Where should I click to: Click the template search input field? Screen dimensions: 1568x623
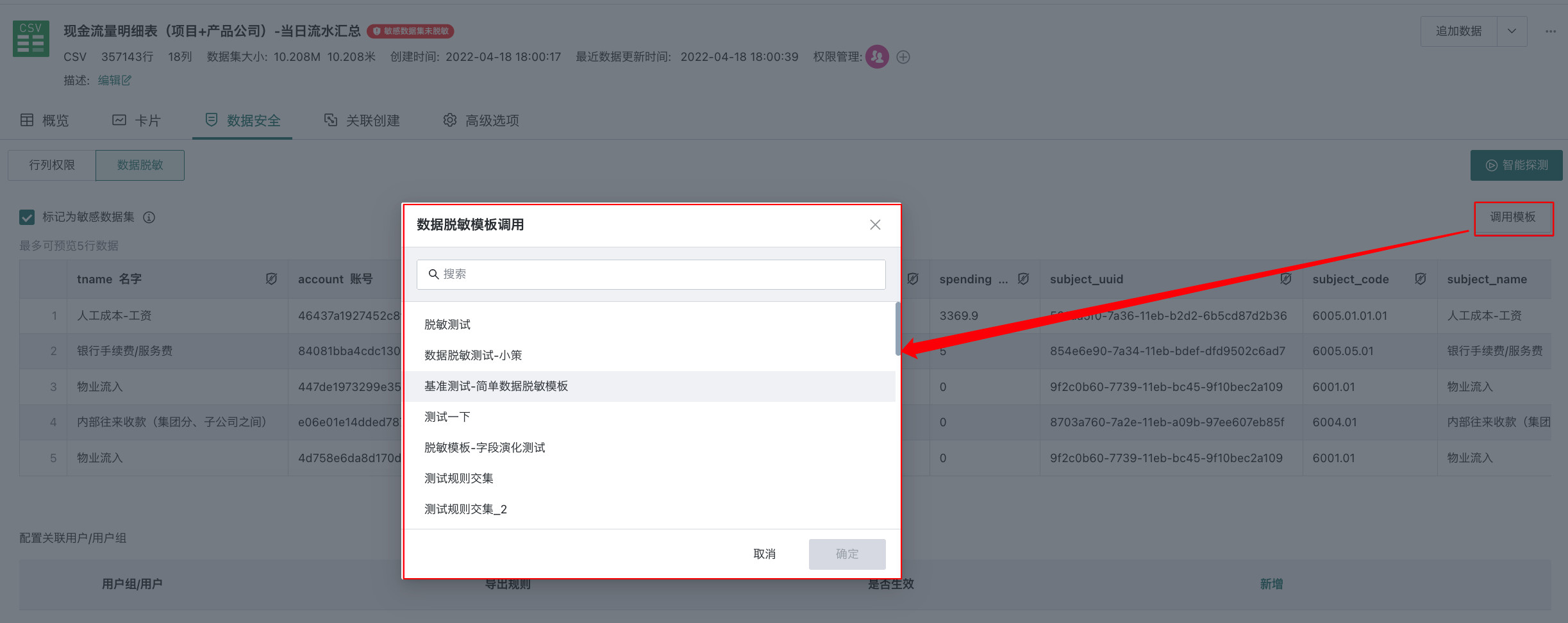[x=651, y=274]
